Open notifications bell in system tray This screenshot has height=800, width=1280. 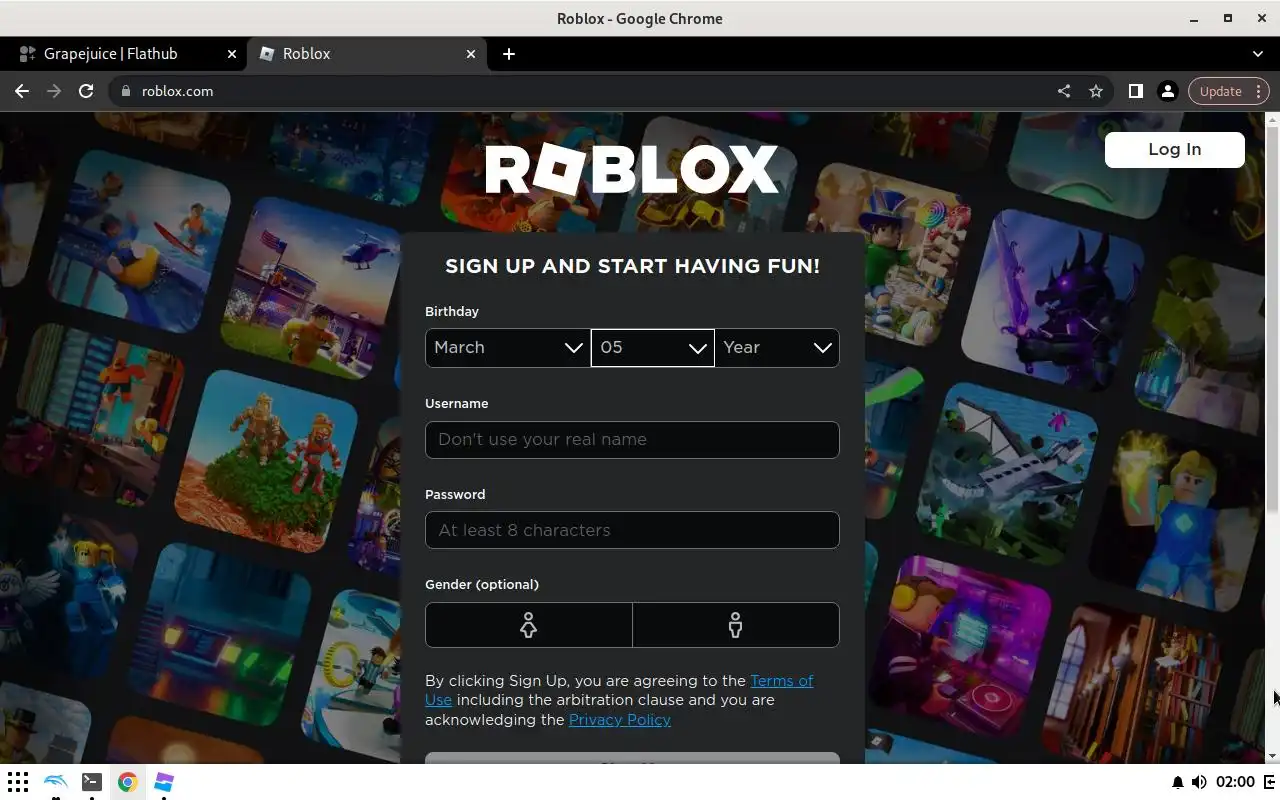point(1178,782)
